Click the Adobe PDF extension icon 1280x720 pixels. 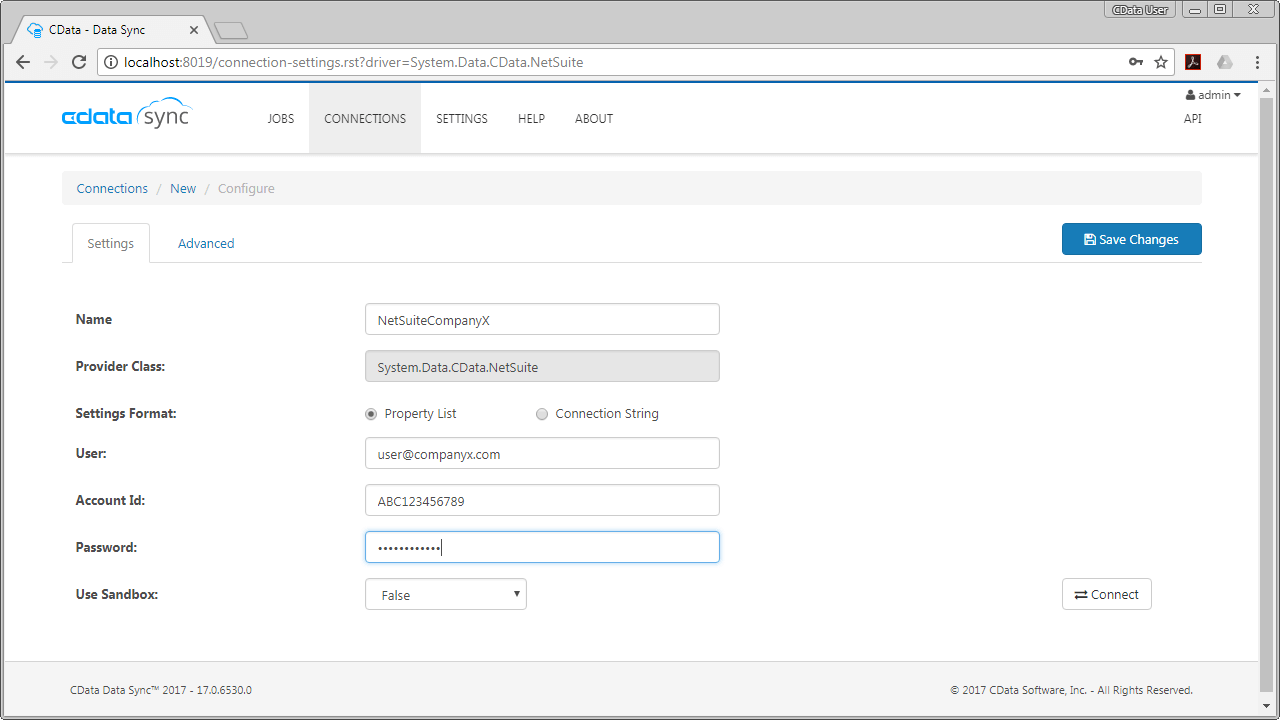pyautogui.click(x=1193, y=62)
